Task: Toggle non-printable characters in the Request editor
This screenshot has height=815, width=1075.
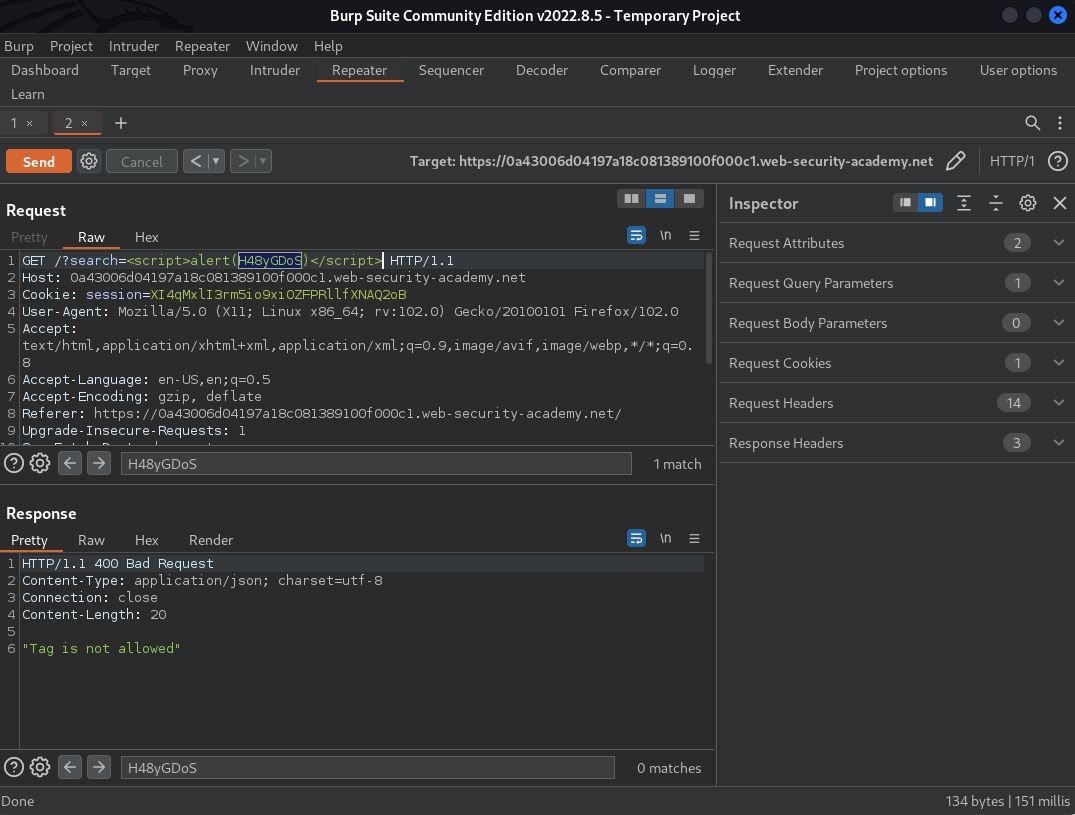Action: (x=665, y=235)
